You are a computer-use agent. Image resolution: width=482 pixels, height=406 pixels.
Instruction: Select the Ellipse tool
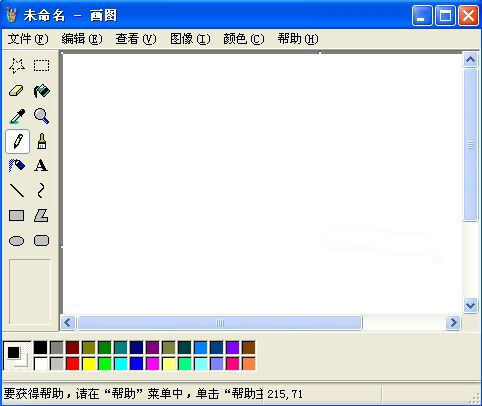coord(17,241)
